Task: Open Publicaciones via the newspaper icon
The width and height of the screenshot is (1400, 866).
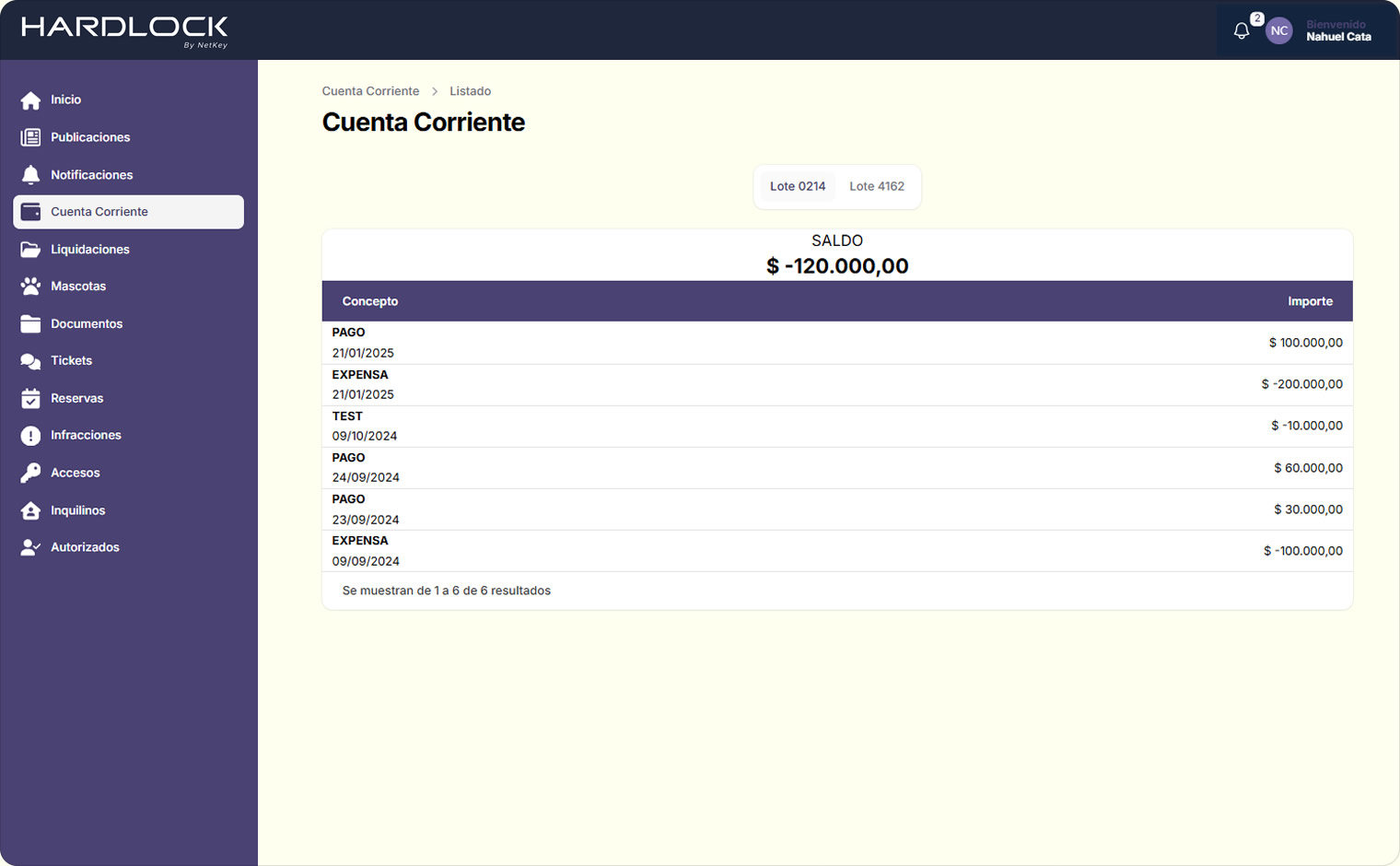Action: click(x=30, y=137)
